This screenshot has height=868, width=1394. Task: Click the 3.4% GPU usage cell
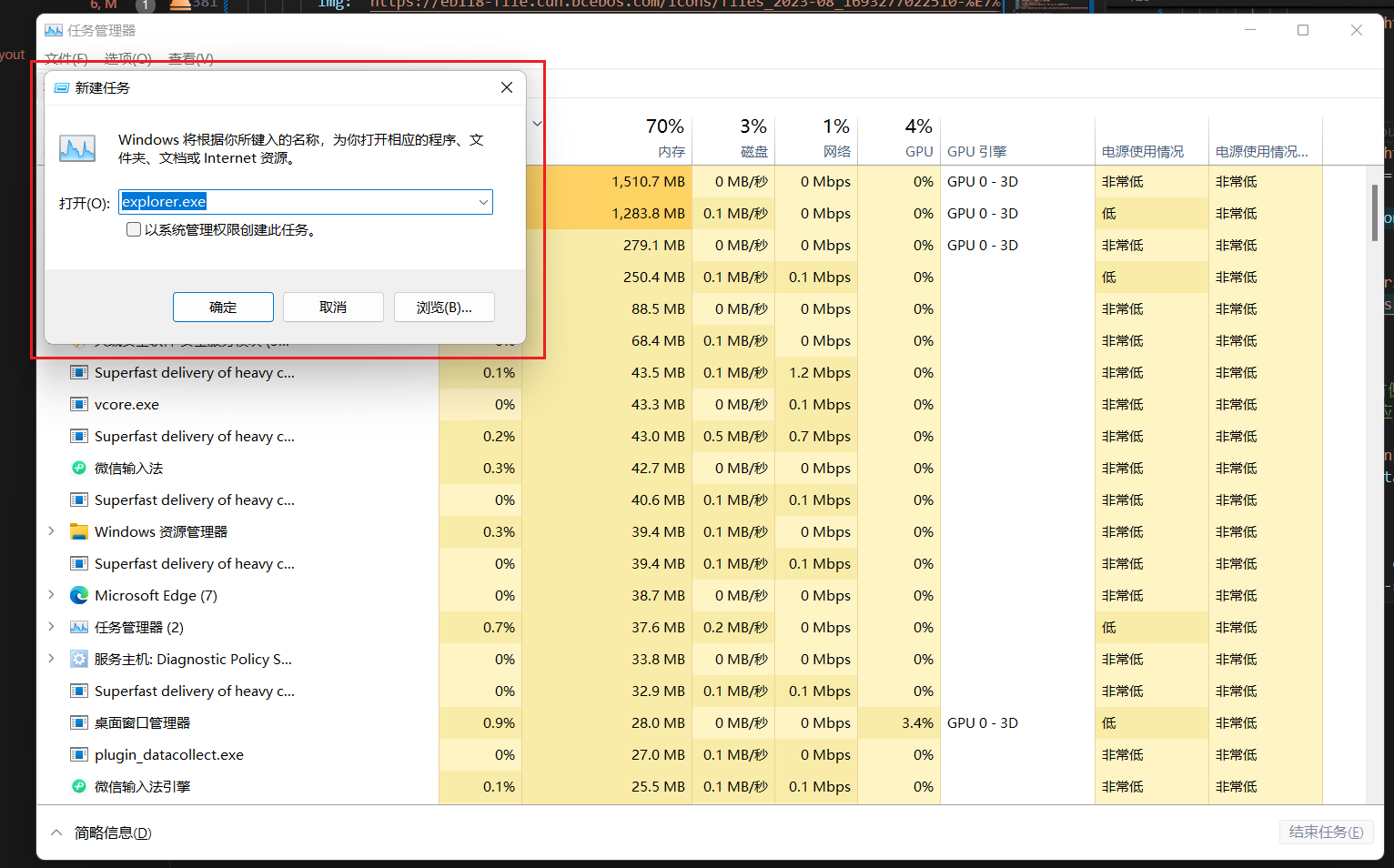click(x=899, y=722)
